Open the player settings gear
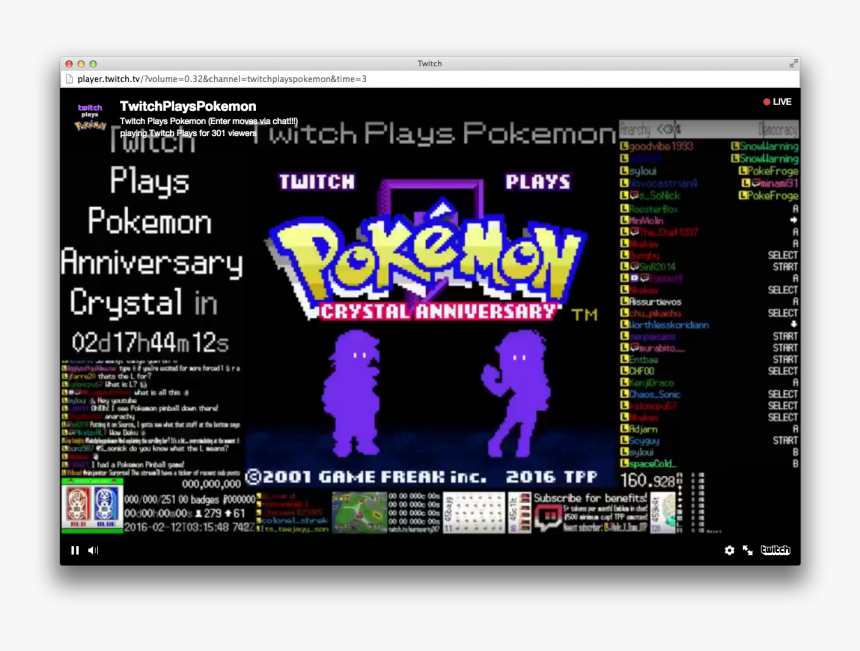860x651 pixels. coord(729,550)
